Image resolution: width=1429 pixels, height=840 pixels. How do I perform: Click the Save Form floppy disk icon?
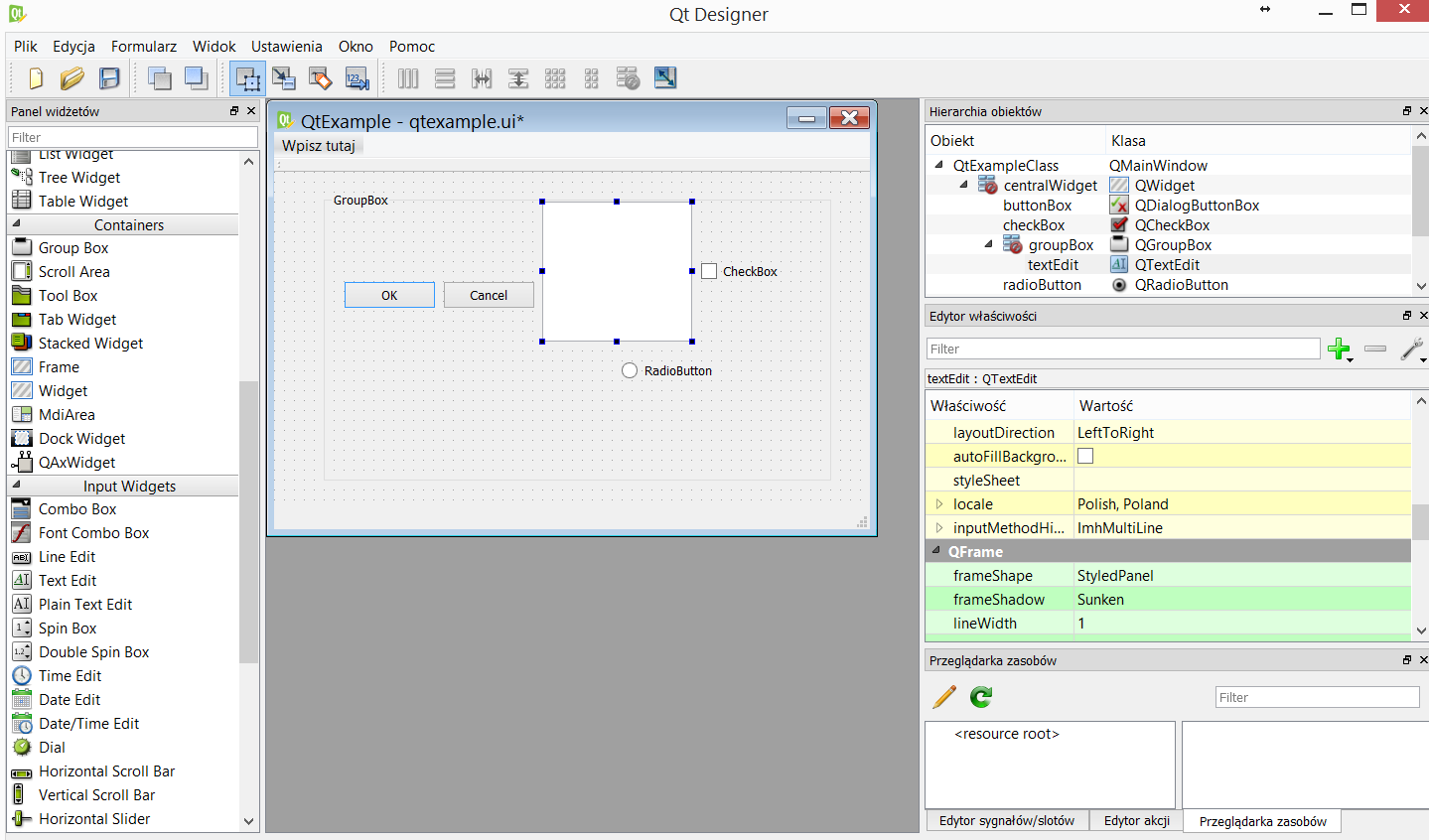109,78
